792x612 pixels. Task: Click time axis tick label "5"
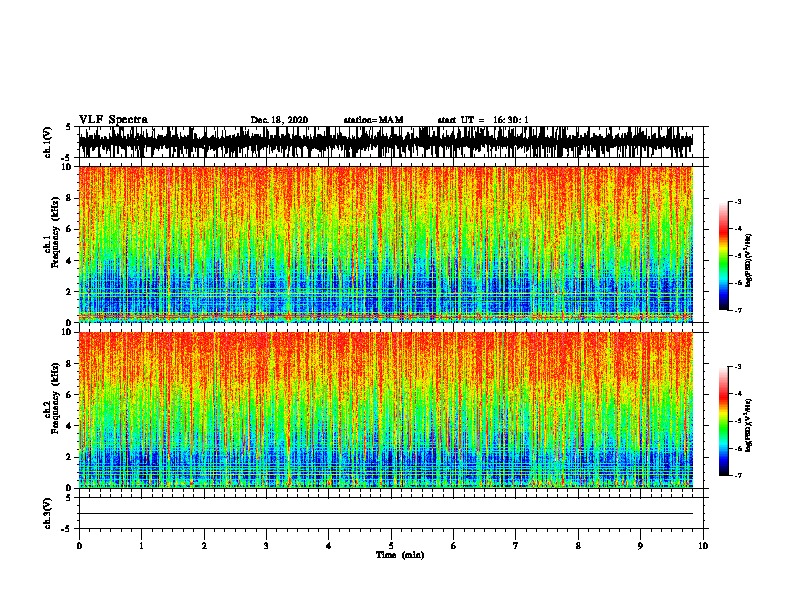[x=391, y=546]
